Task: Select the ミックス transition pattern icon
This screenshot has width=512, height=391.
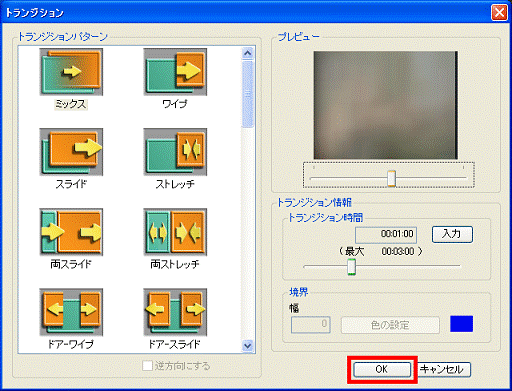Action: click(71, 72)
